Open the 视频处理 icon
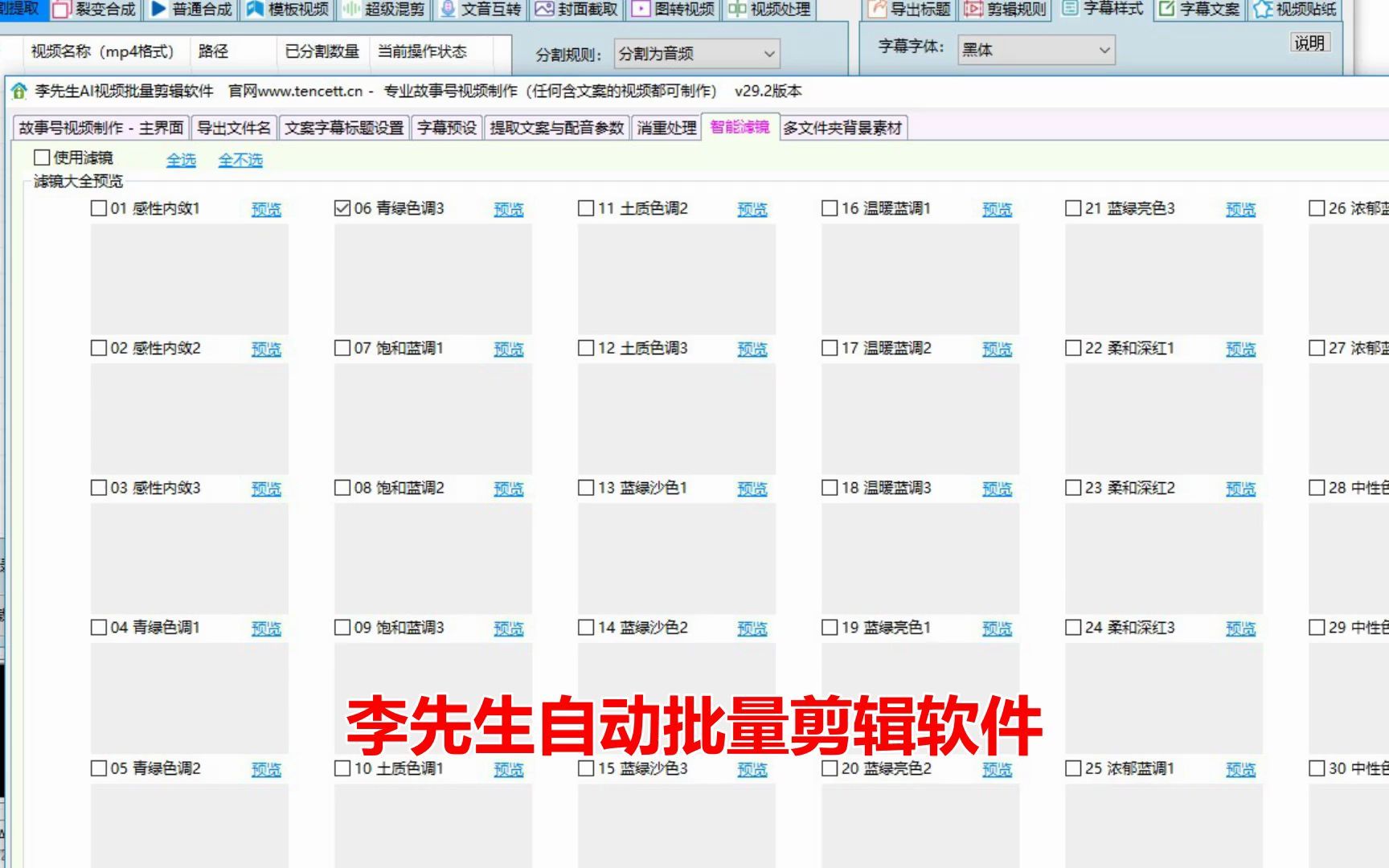The image size is (1389, 868). coord(737,9)
